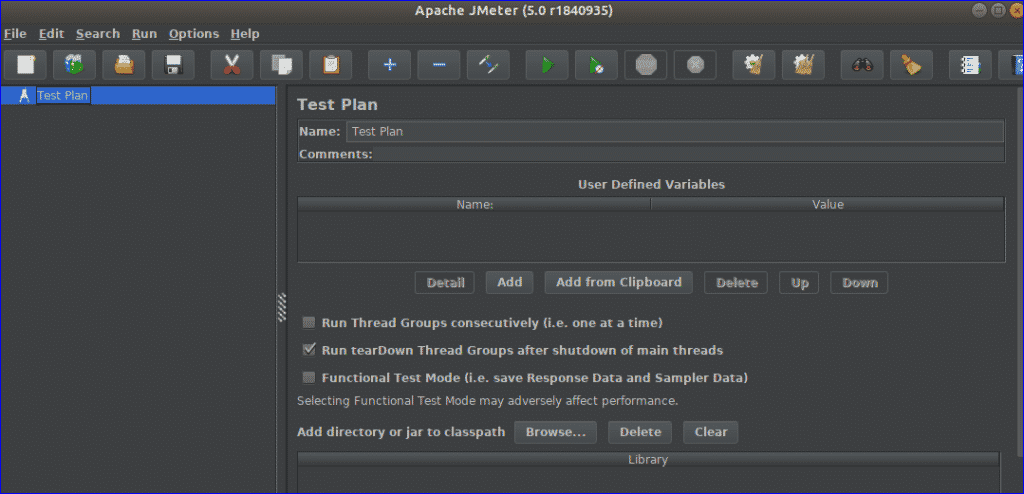This screenshot has height=494, width=1024.
Task: Click the Down button
Action: 859,283
